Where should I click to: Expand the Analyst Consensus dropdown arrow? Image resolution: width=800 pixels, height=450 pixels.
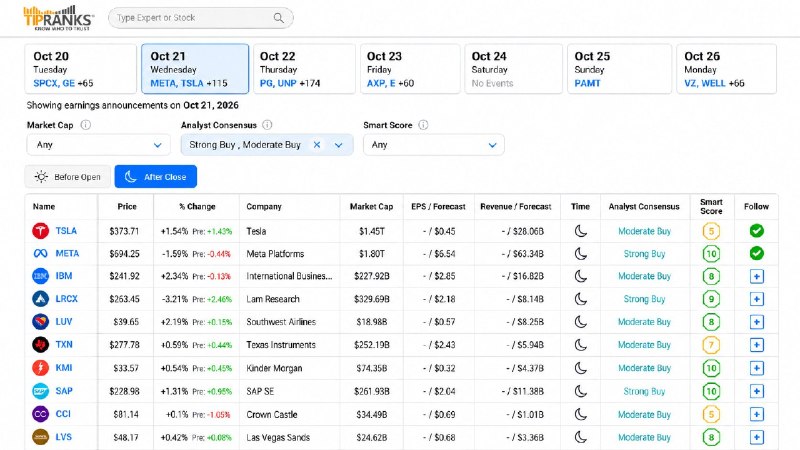coord(338,145)
